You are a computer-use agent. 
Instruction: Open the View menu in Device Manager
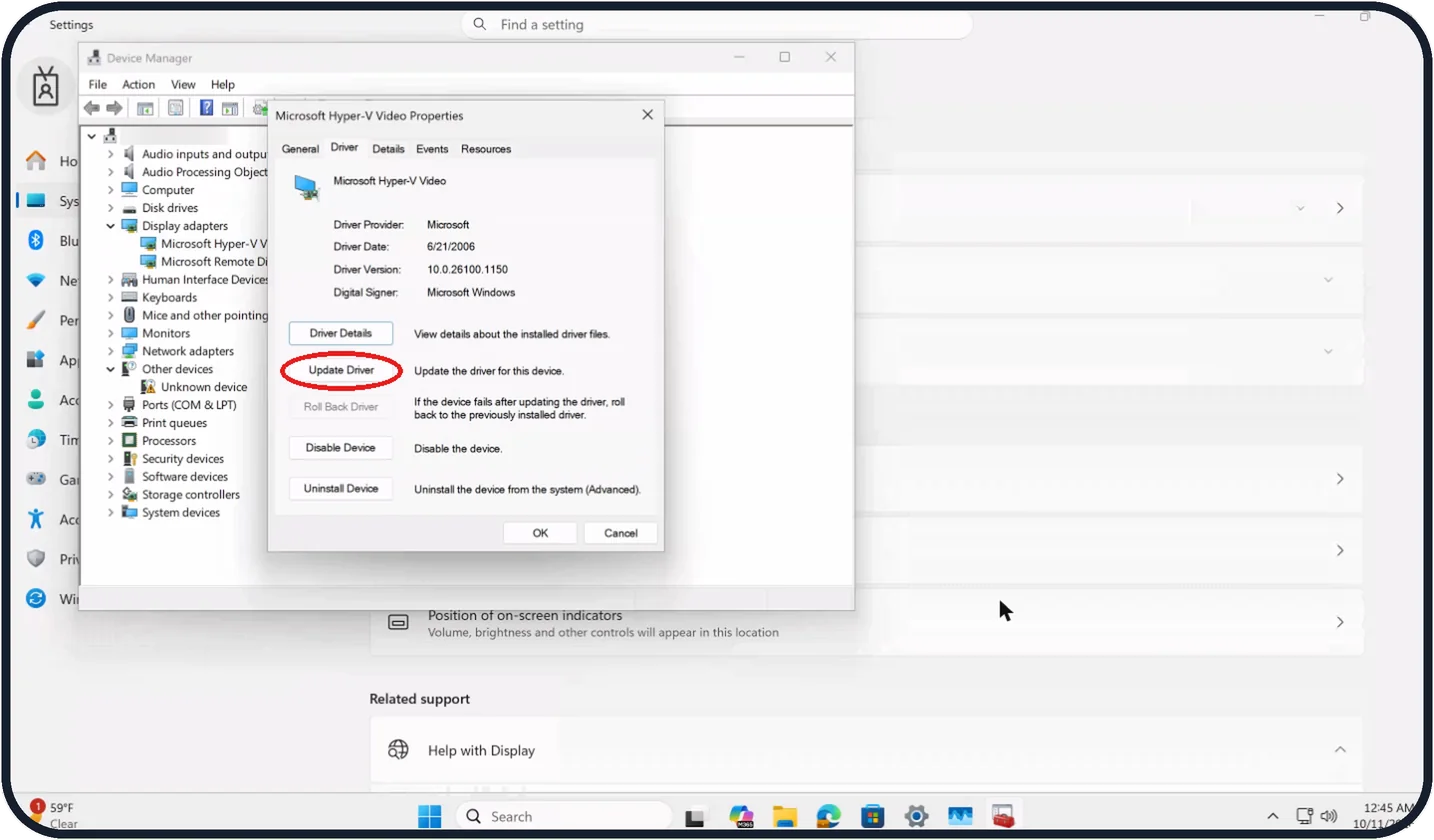click(x=183, y=85)
